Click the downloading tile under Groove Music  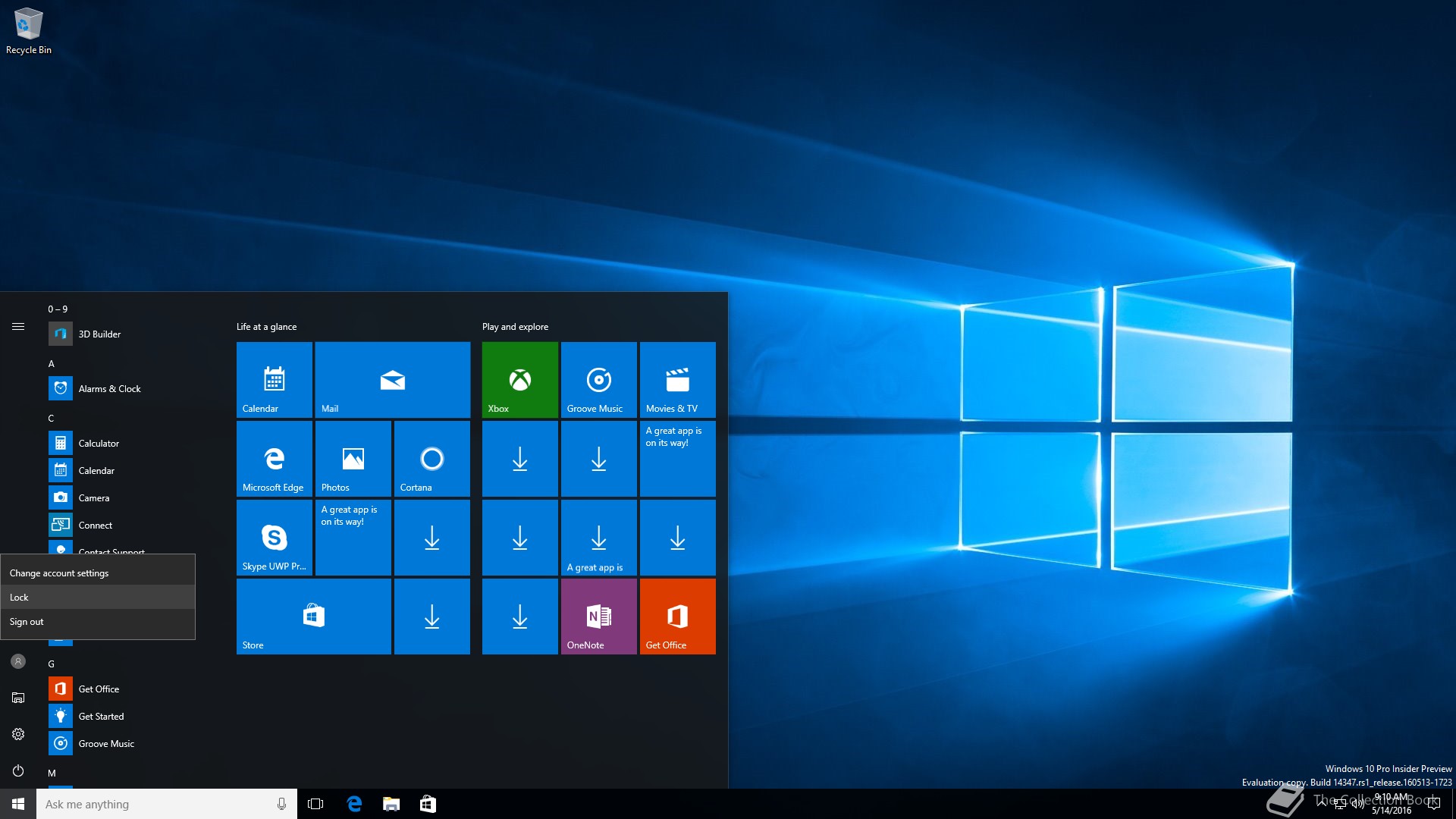[598, 458]
